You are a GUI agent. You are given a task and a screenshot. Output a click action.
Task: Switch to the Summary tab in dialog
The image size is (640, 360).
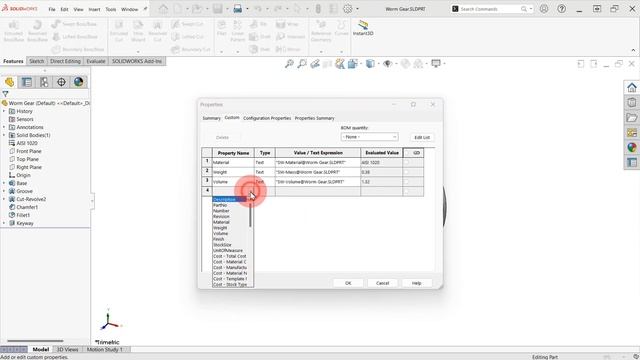(x=211, y=118)
